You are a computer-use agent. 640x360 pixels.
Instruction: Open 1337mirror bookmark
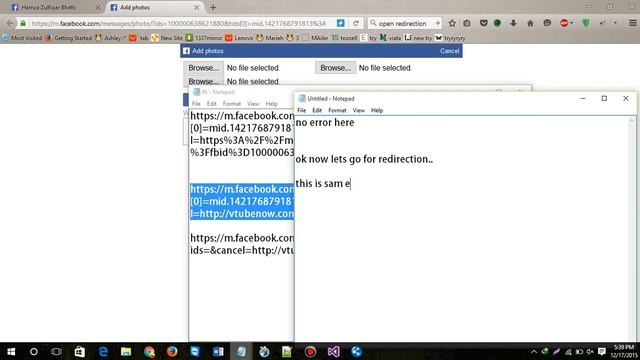pos(204,38)
